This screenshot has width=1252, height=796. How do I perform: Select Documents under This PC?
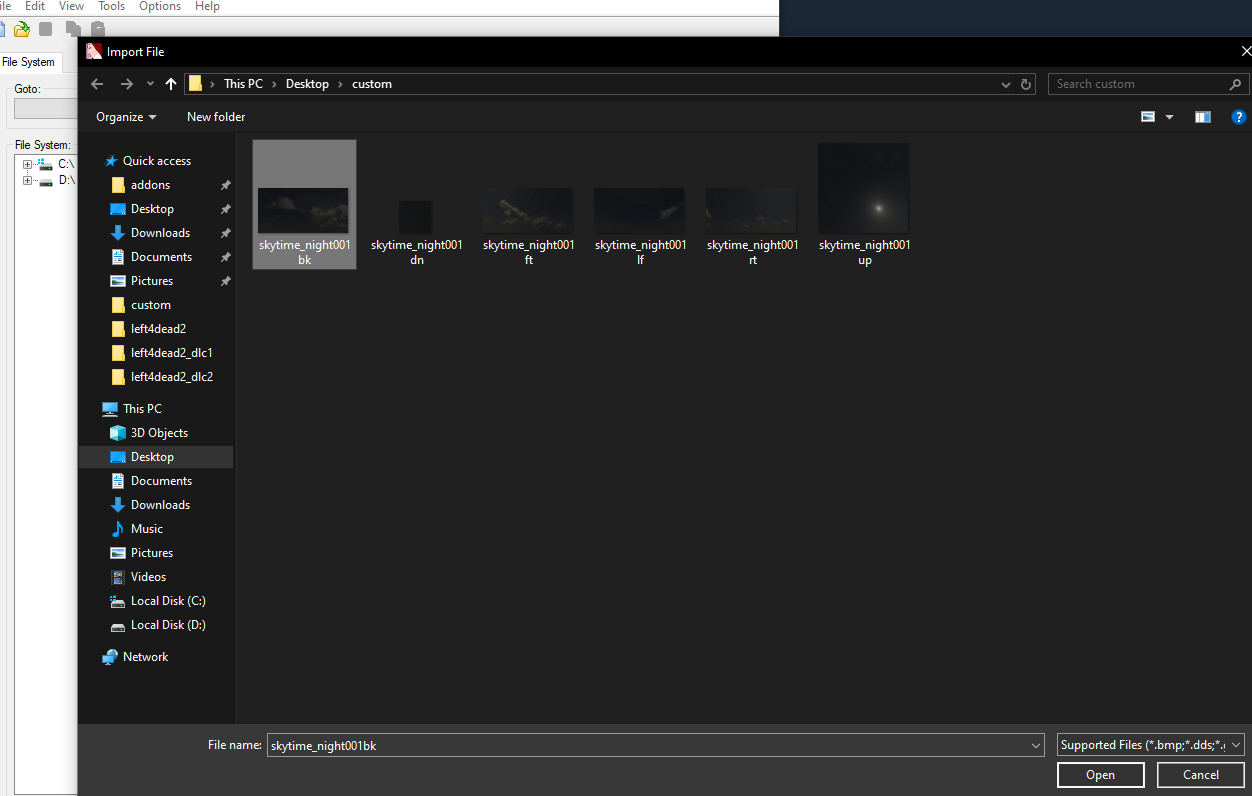[x=161, y=481]
